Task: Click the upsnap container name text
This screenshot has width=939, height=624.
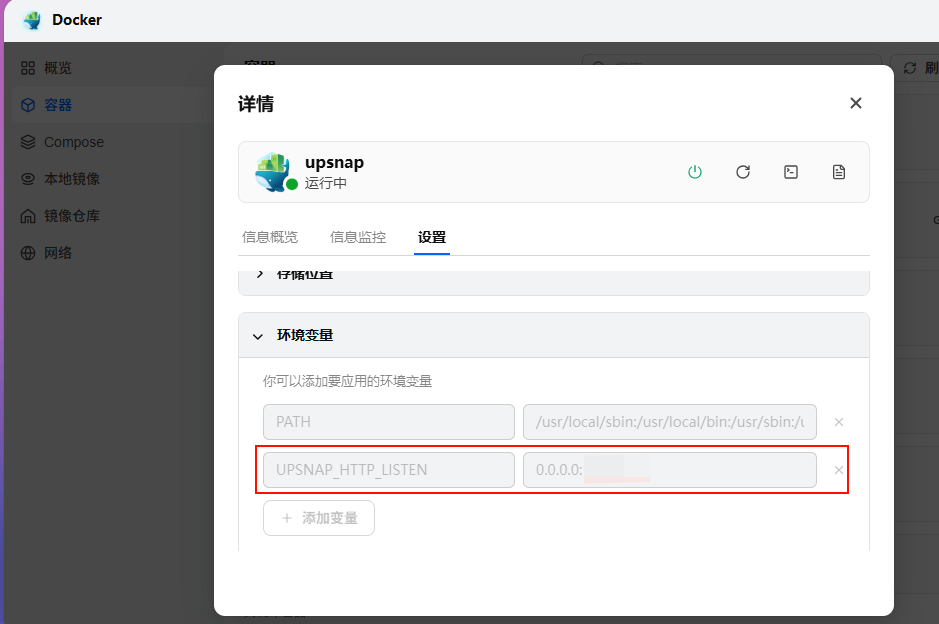Action: point(334,163)
